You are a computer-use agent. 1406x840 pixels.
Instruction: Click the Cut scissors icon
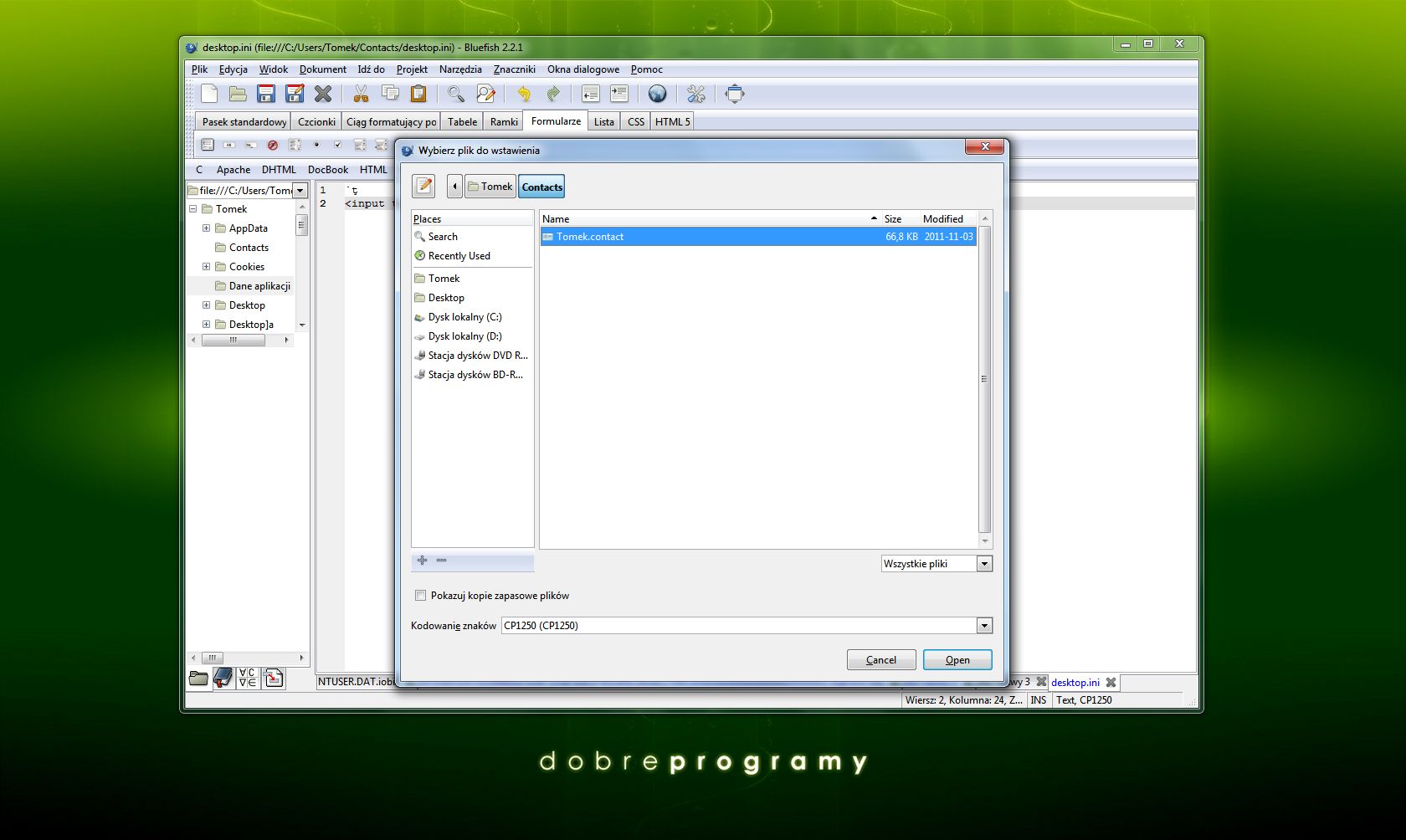[362, 94]
